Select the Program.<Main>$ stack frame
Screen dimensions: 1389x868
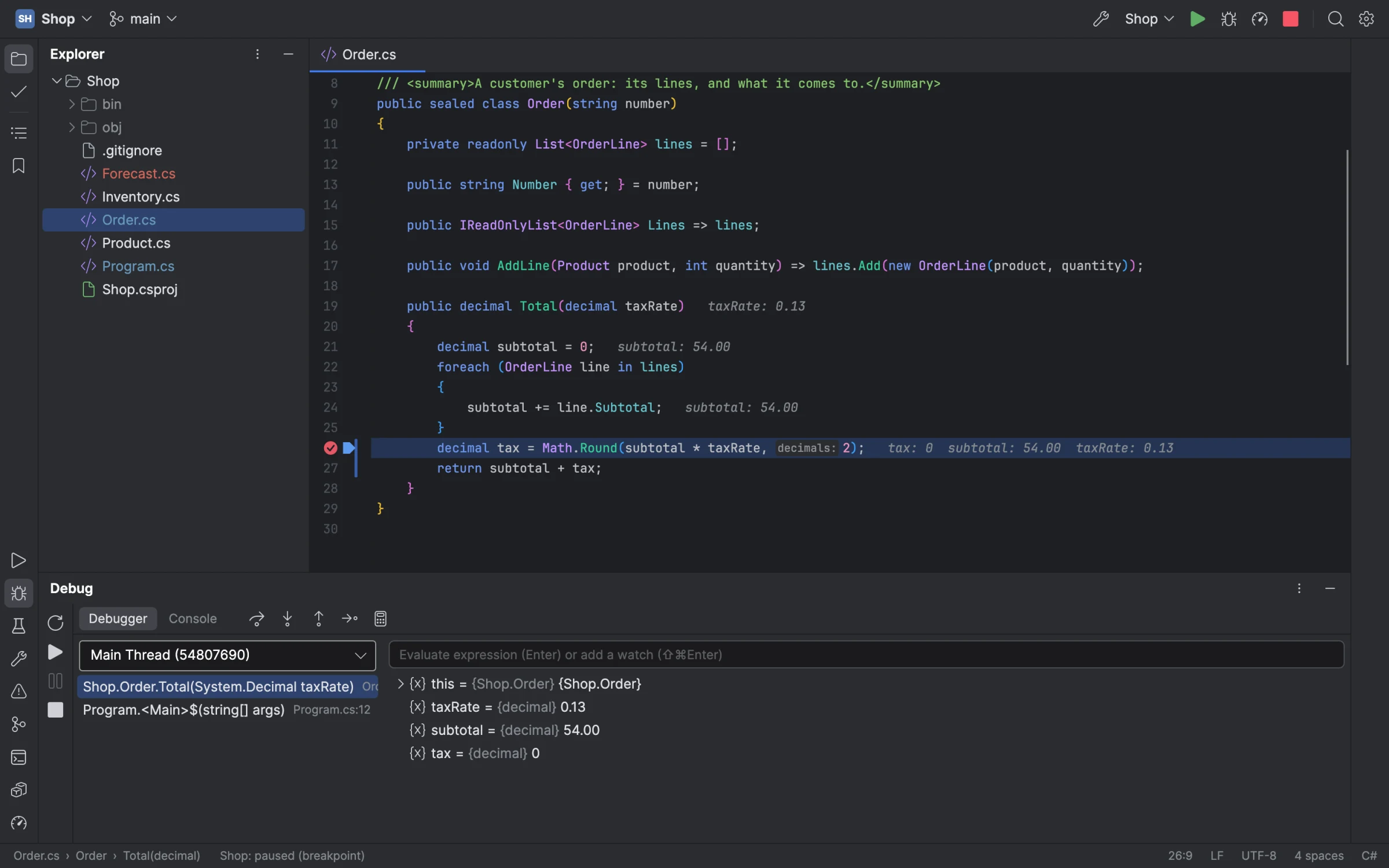227,710
